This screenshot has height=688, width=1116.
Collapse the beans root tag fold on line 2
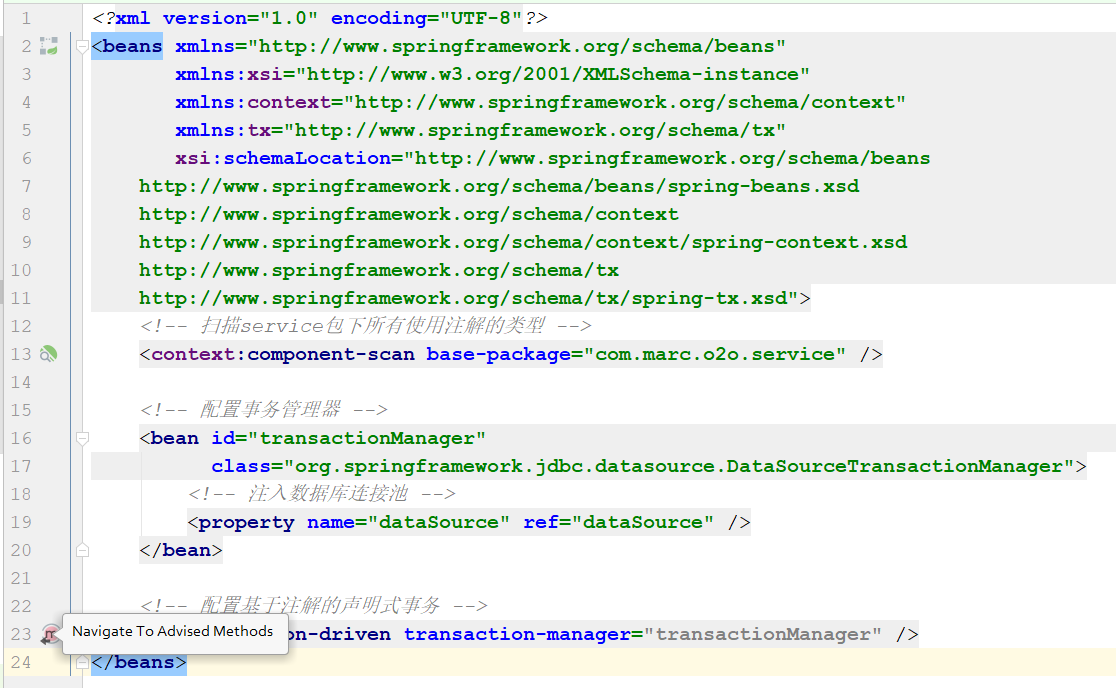83,47
